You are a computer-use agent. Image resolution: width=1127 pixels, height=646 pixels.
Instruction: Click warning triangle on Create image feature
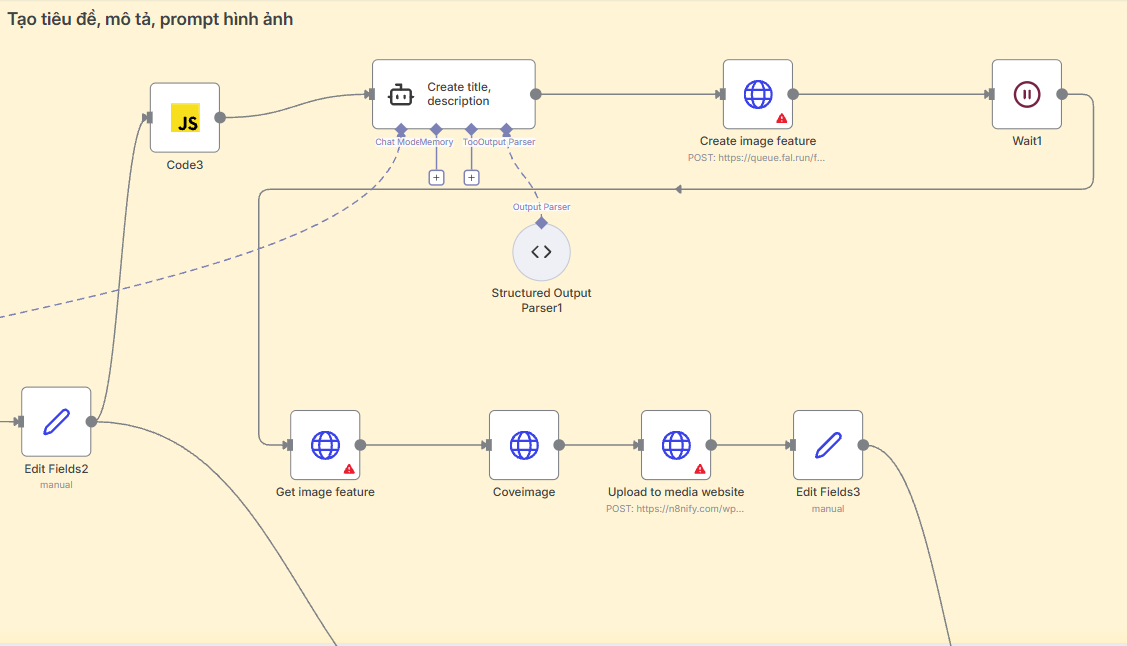point(782,118)
